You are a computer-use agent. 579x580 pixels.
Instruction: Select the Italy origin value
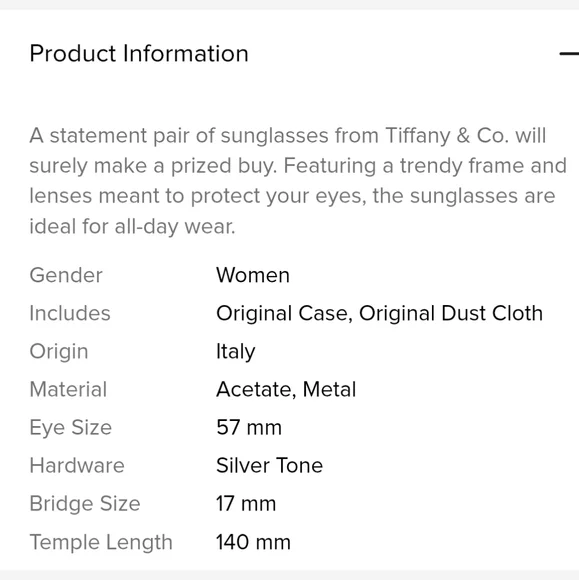236,351
